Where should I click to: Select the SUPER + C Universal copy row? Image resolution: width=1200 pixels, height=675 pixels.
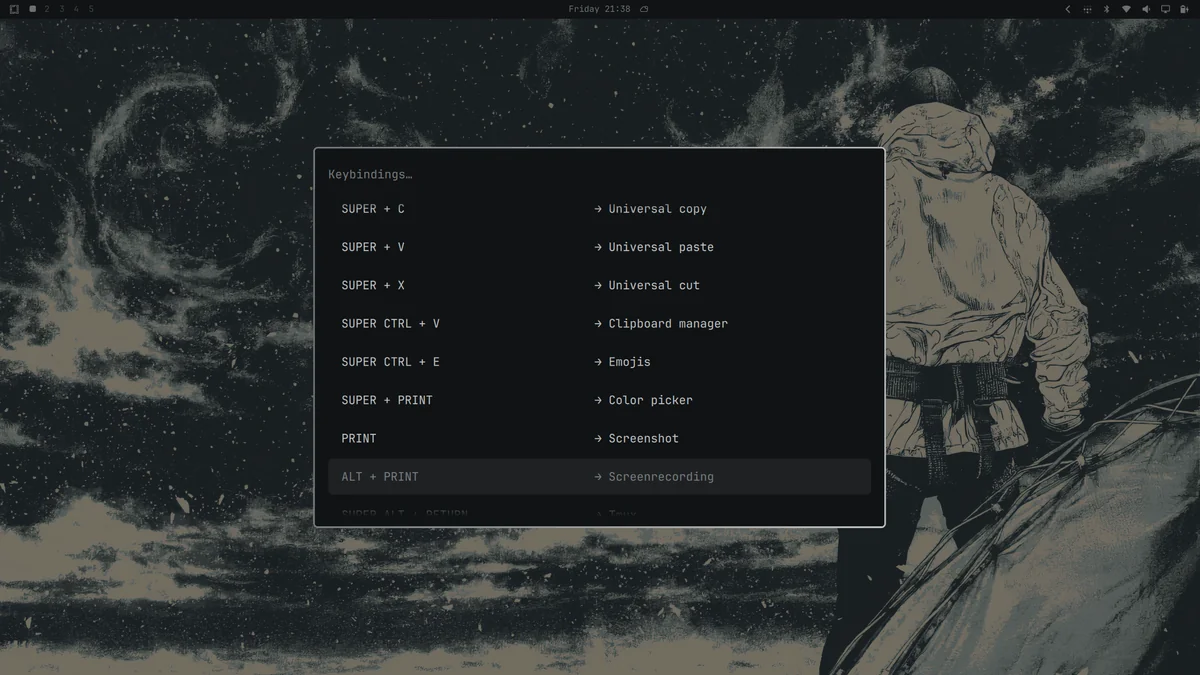(x=599, y=209)
